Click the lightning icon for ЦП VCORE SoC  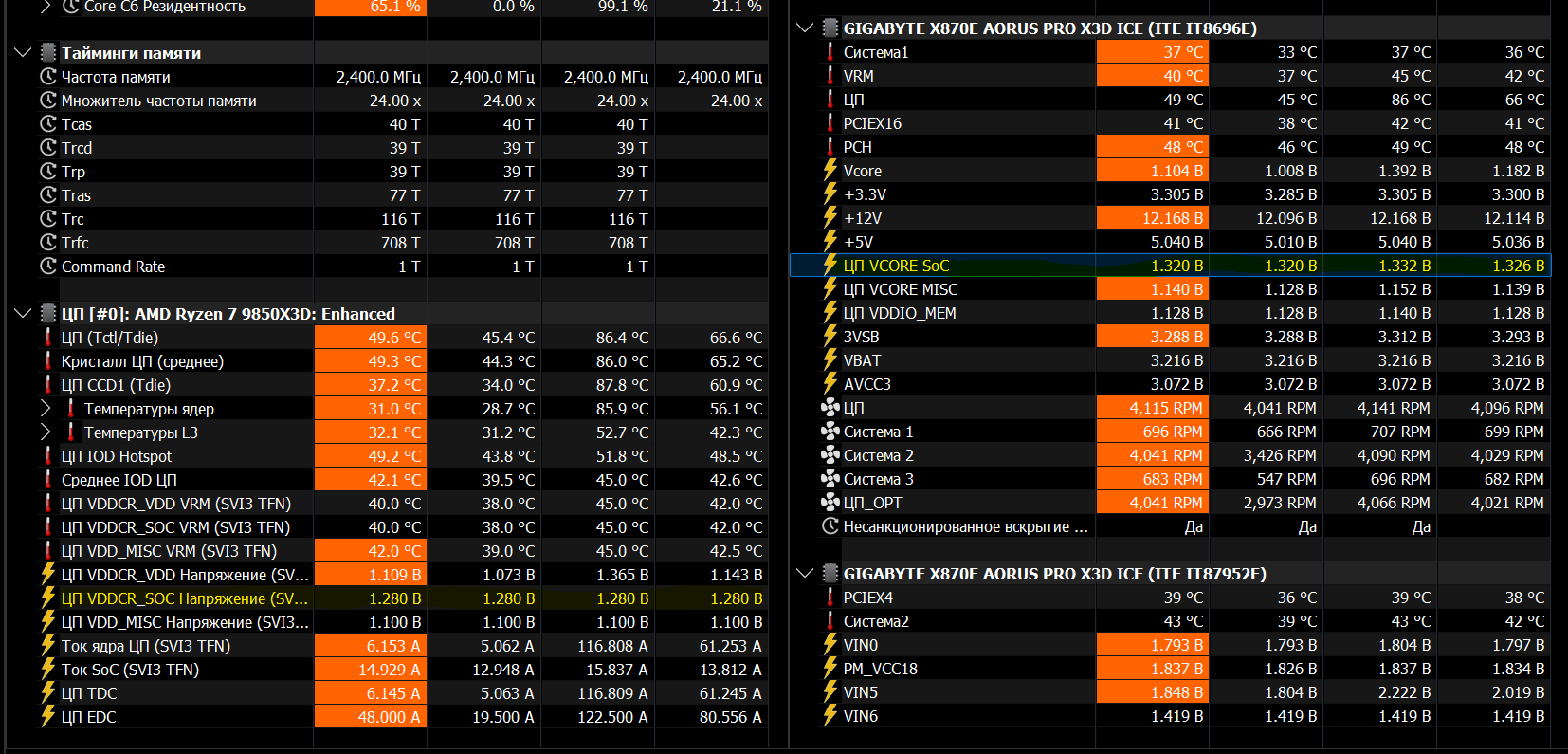coord(830,265)
